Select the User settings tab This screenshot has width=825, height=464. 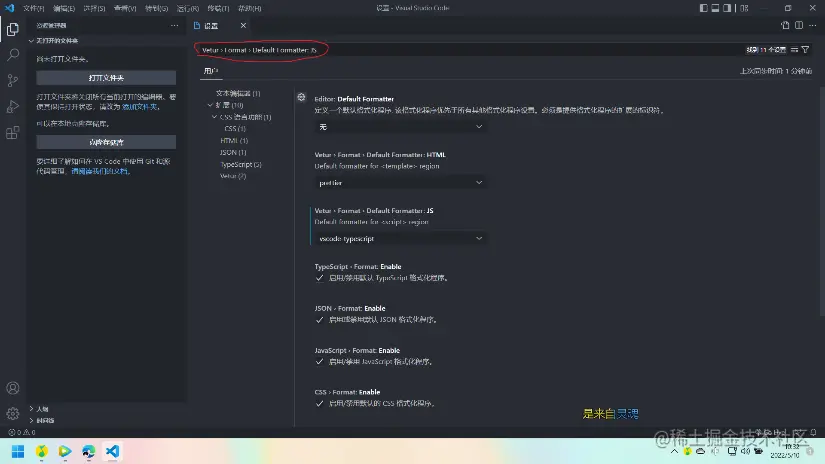(210, 71)
